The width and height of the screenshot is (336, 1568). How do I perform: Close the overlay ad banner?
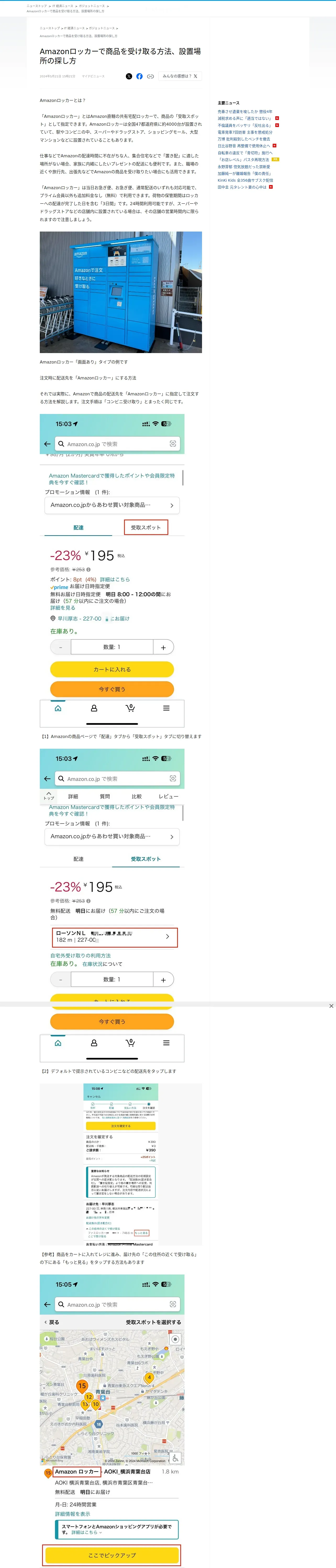pyautogui.click(x=331, y=1006)
